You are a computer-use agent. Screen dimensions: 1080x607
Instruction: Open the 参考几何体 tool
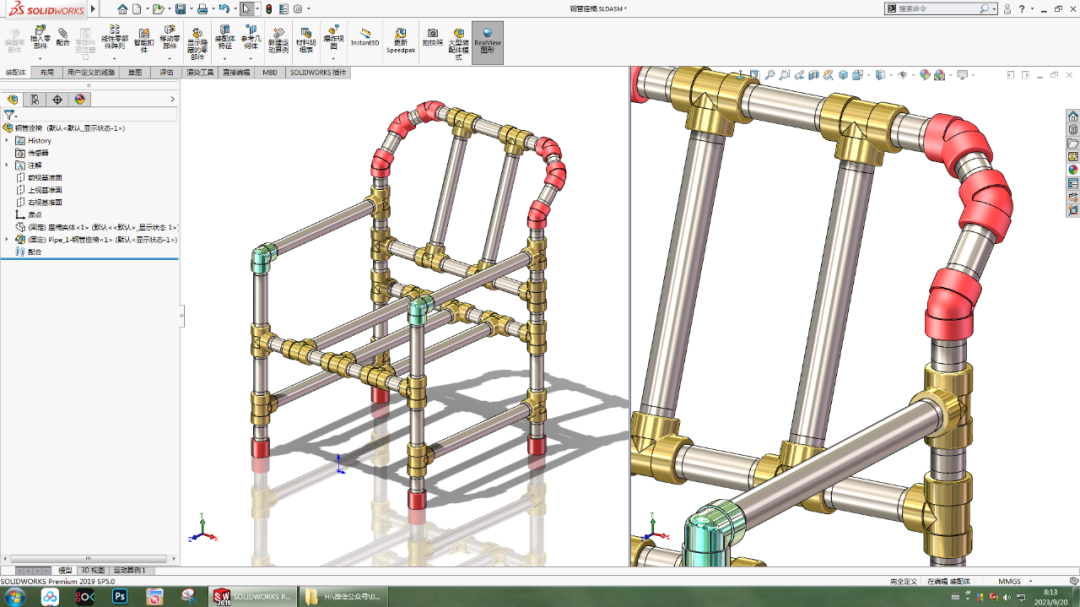(x=252, y=38)
